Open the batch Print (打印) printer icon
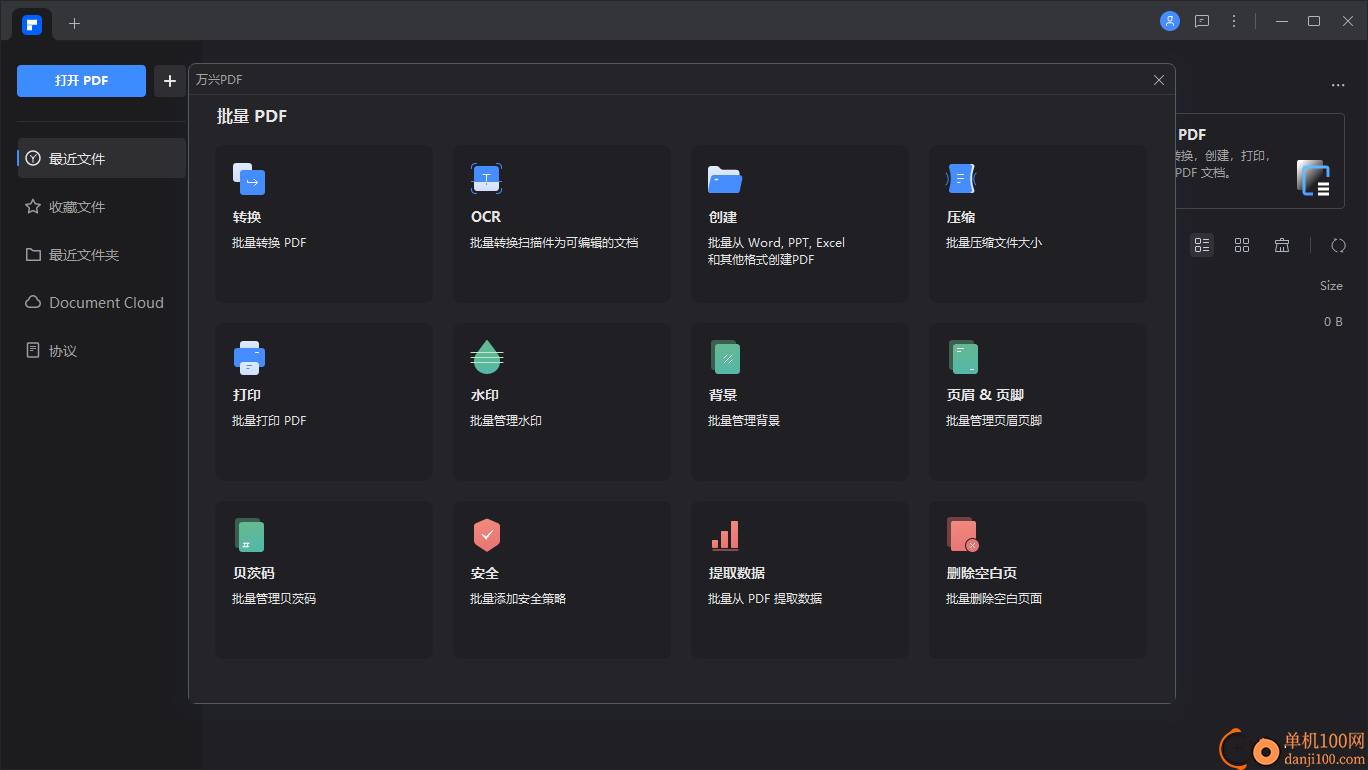1368x770 pixels. pos(249,357)
